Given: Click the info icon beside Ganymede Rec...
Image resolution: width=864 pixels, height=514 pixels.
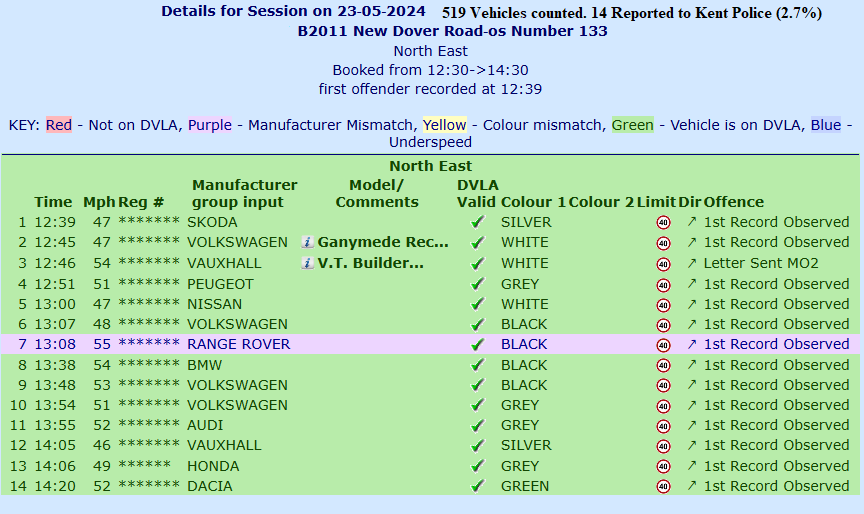Looking at the screenshot, I should pos(307,242).
